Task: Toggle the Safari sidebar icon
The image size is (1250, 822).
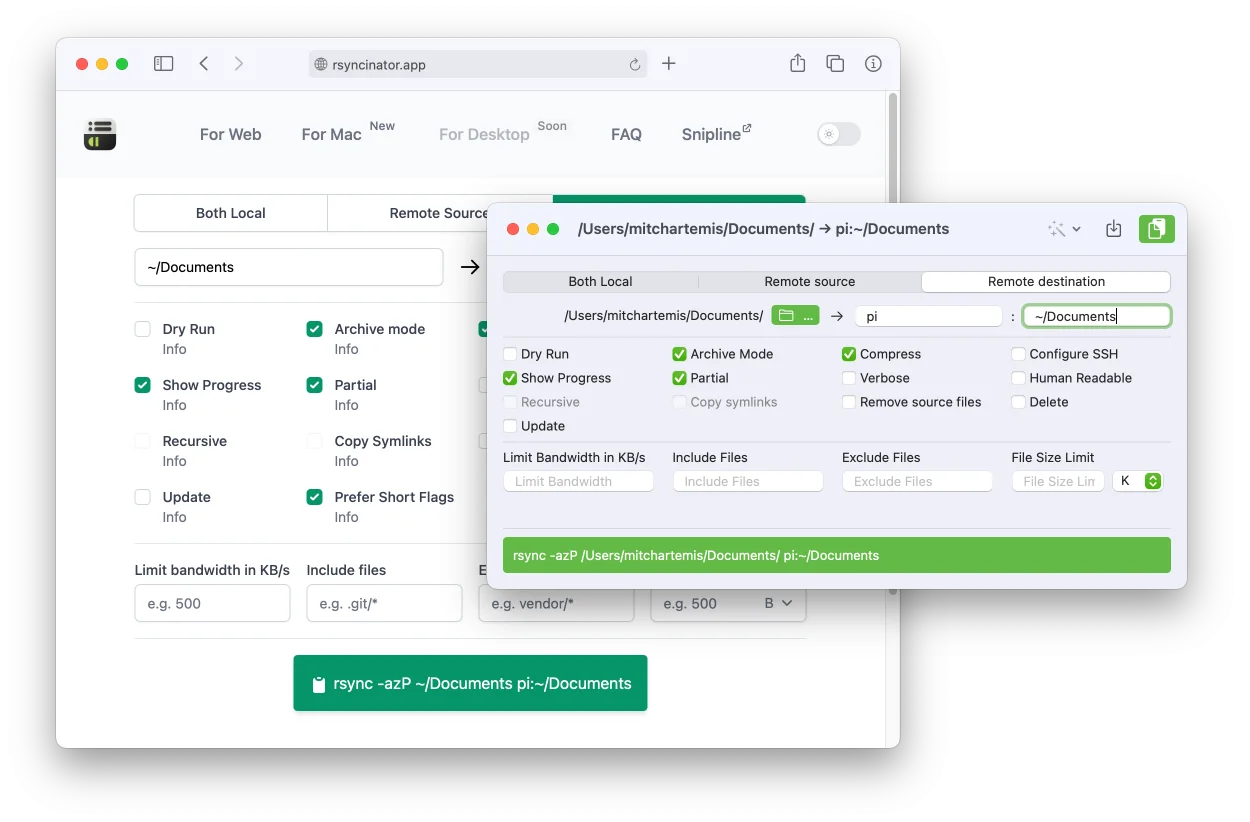Action: coord(164,64)
